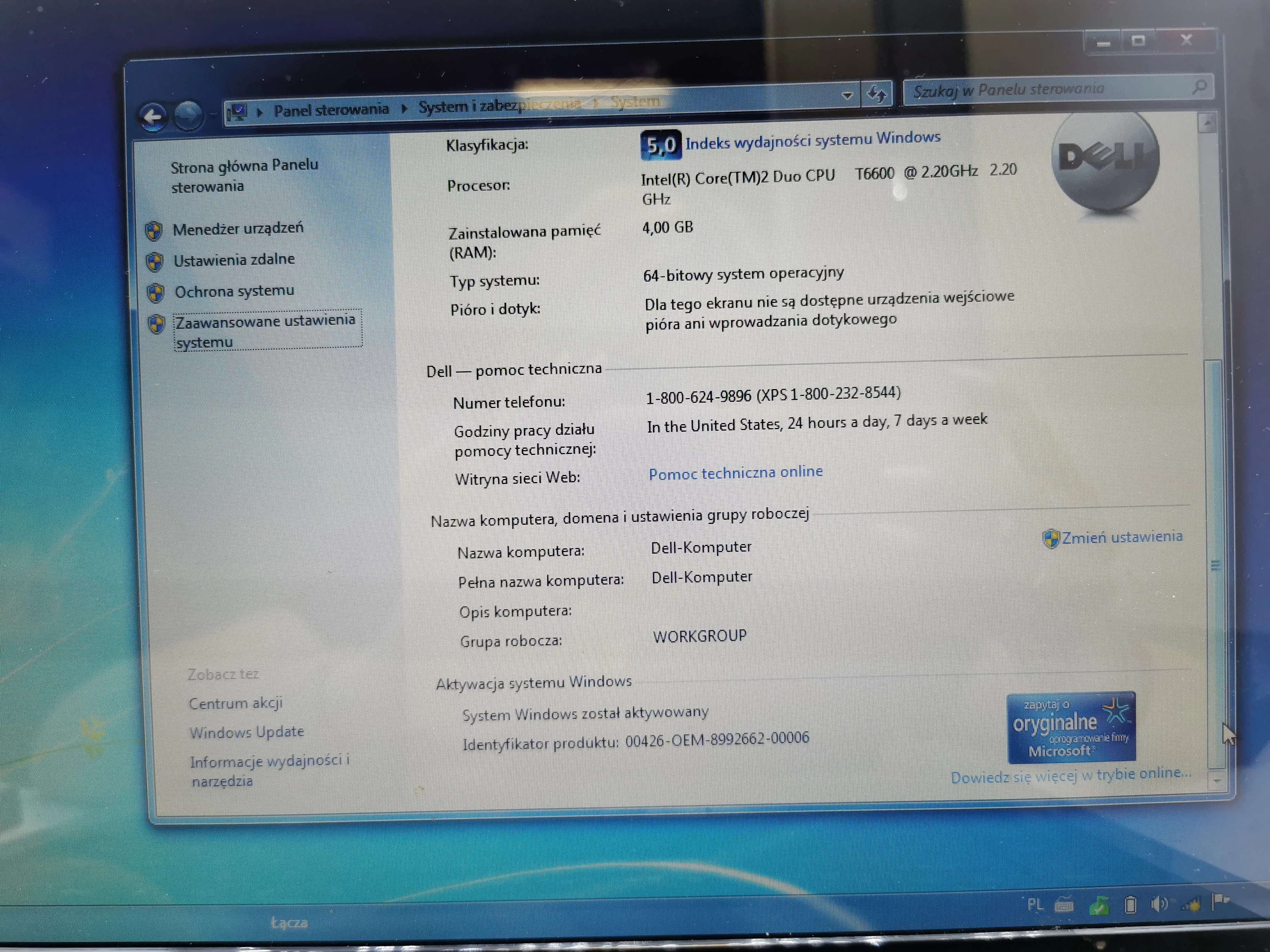1270x952 pixels.
Task: Open Centrum akcji link
Action: pyautogui.click(x=235, y=703)
